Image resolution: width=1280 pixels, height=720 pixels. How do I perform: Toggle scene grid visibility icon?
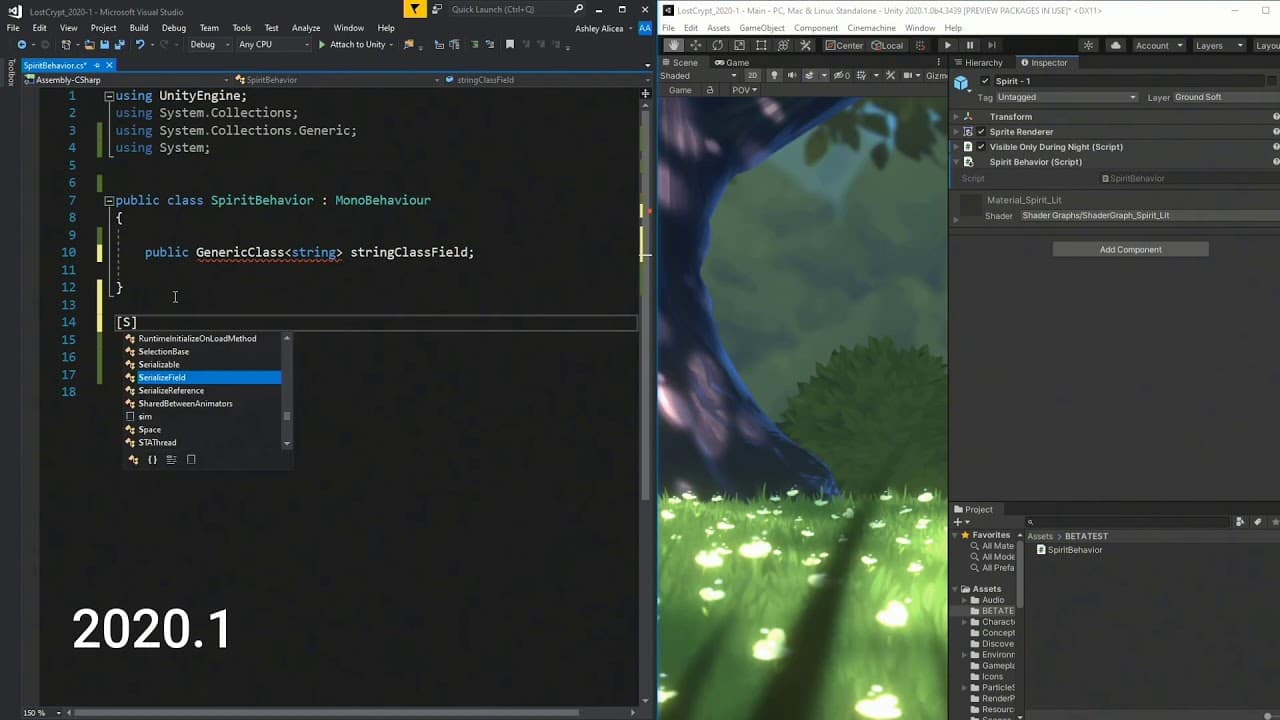862,76
